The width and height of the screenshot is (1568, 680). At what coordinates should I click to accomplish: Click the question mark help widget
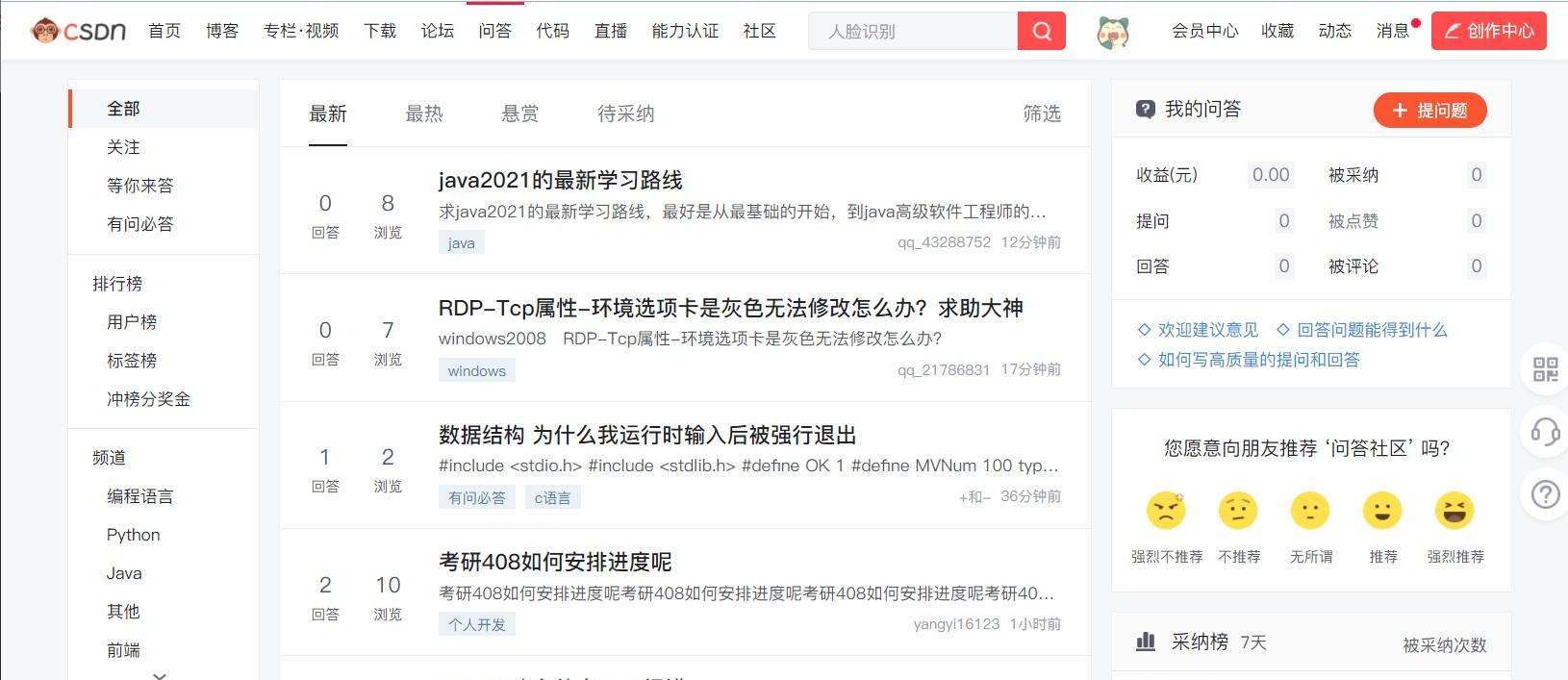tap(1545, 494)
